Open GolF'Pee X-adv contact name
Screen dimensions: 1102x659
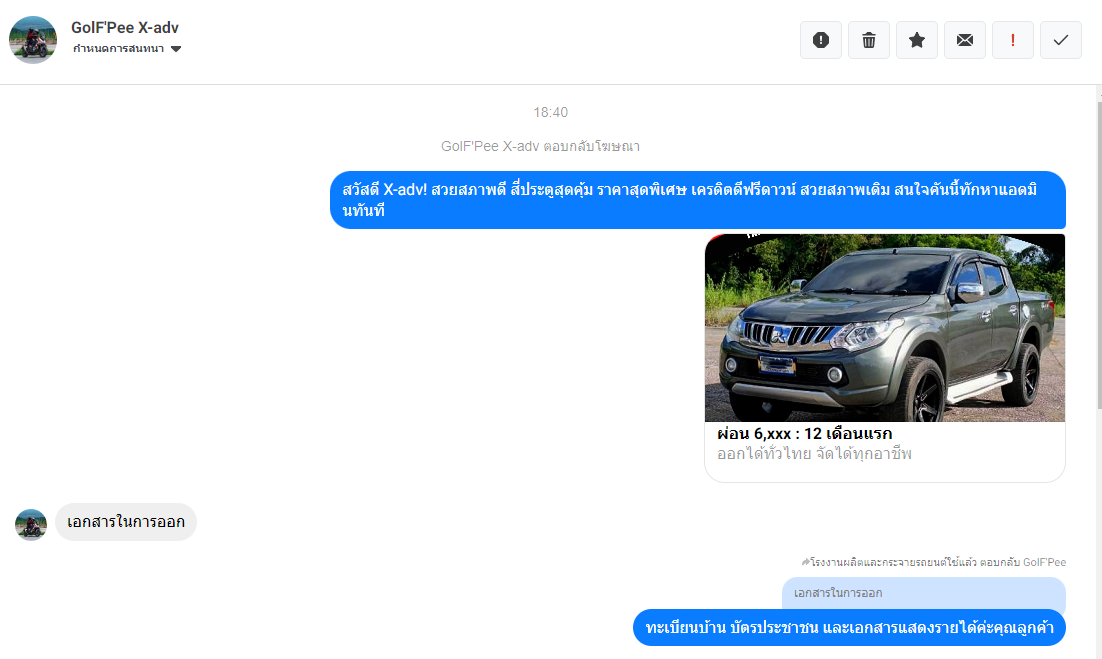pos(125,27)
